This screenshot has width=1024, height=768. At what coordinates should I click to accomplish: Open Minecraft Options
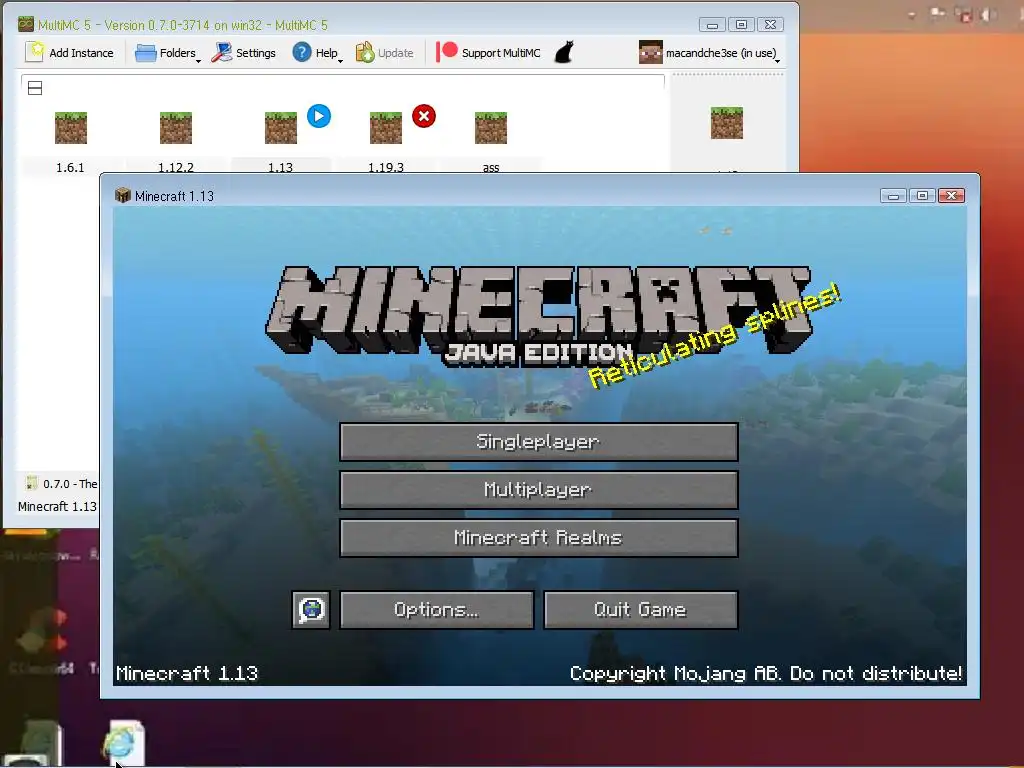437,610
